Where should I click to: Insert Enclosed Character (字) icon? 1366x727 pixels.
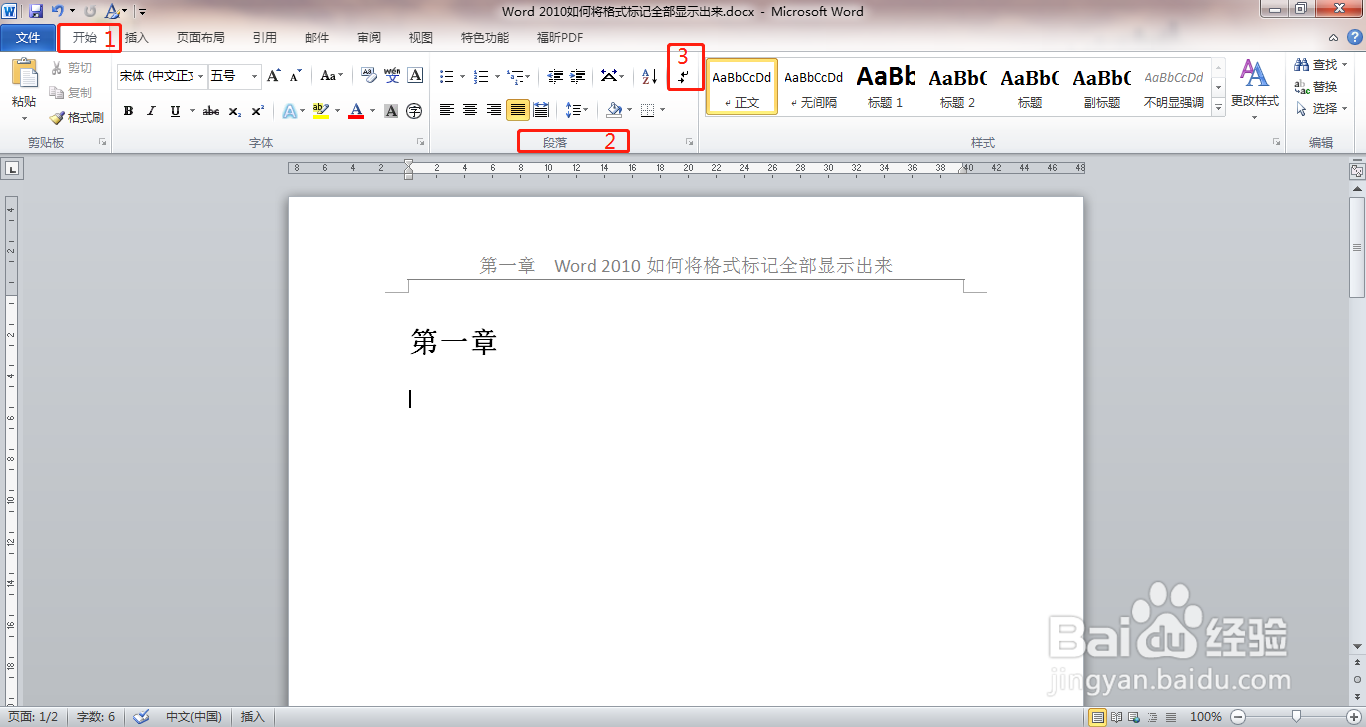click(x=414, y=111)
